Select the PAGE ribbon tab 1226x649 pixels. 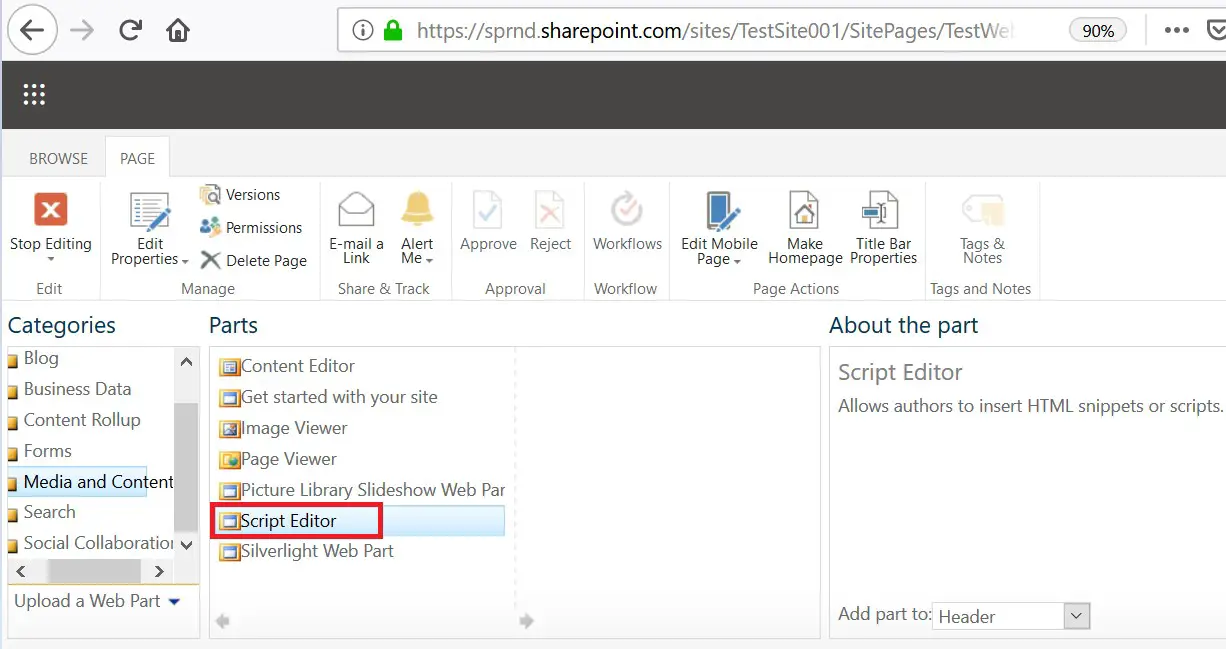point(138,158)
